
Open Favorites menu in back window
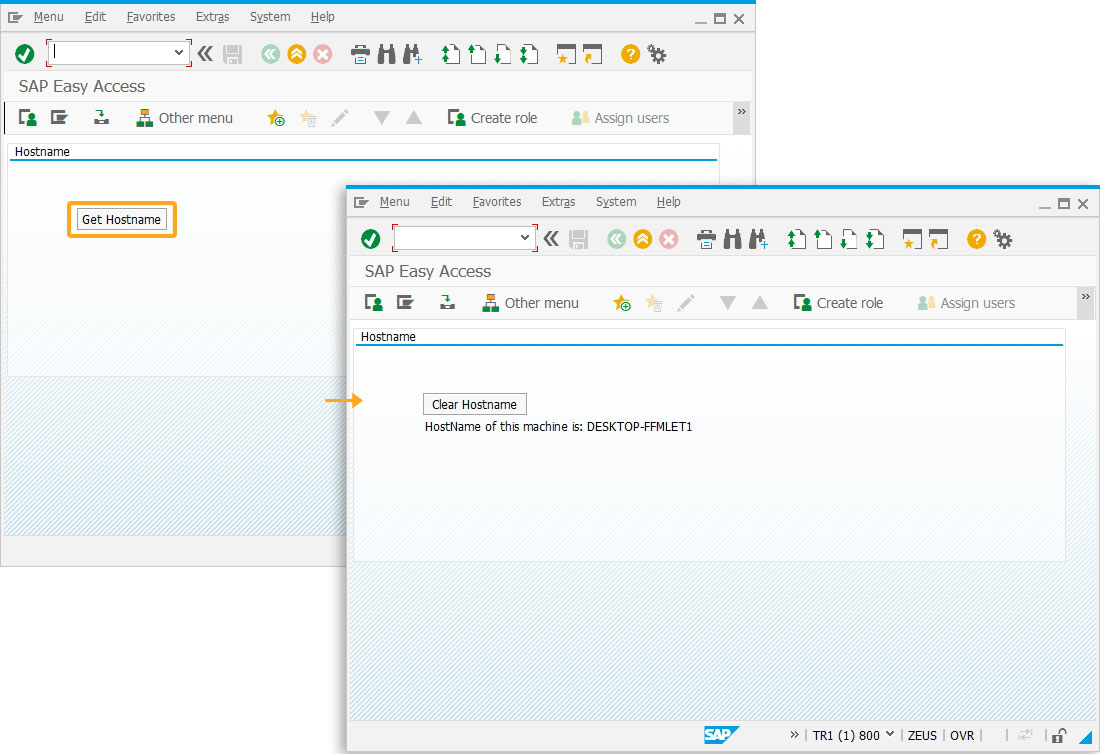[x=151, y=17]
